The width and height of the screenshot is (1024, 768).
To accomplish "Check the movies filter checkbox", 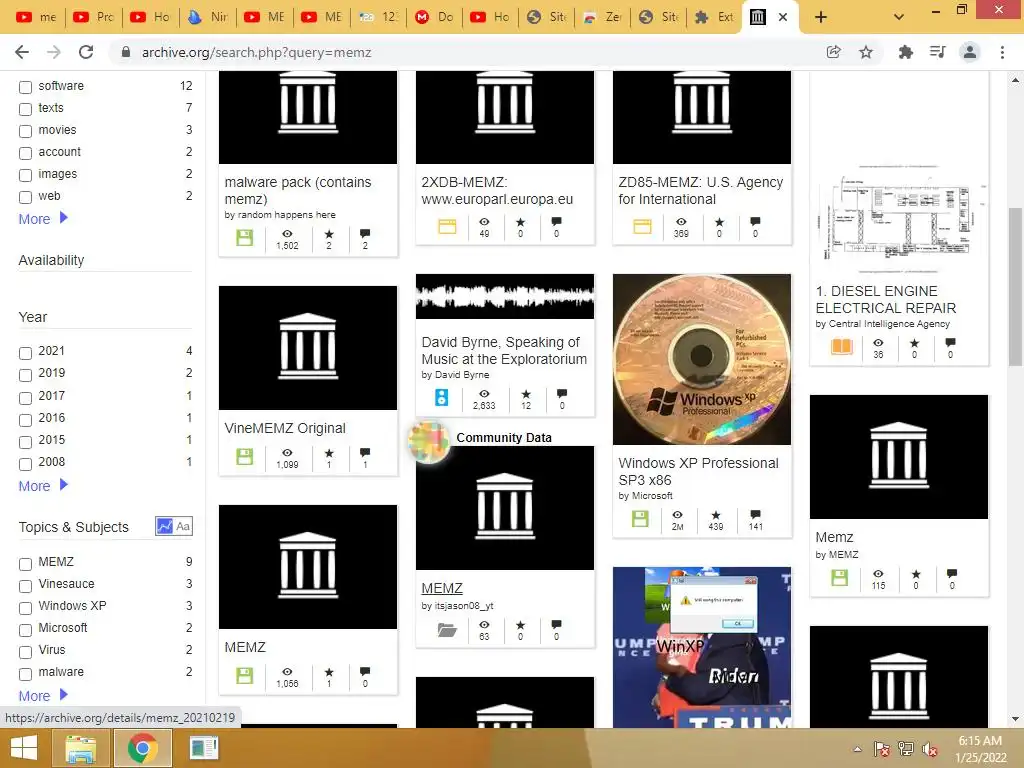I will pyautogui.click(x=25, y=131).
